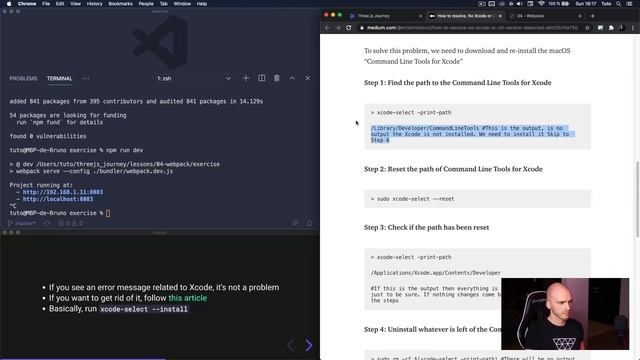Go back in the browser
The height and width of the screenshot is (360, 640).
327,28
